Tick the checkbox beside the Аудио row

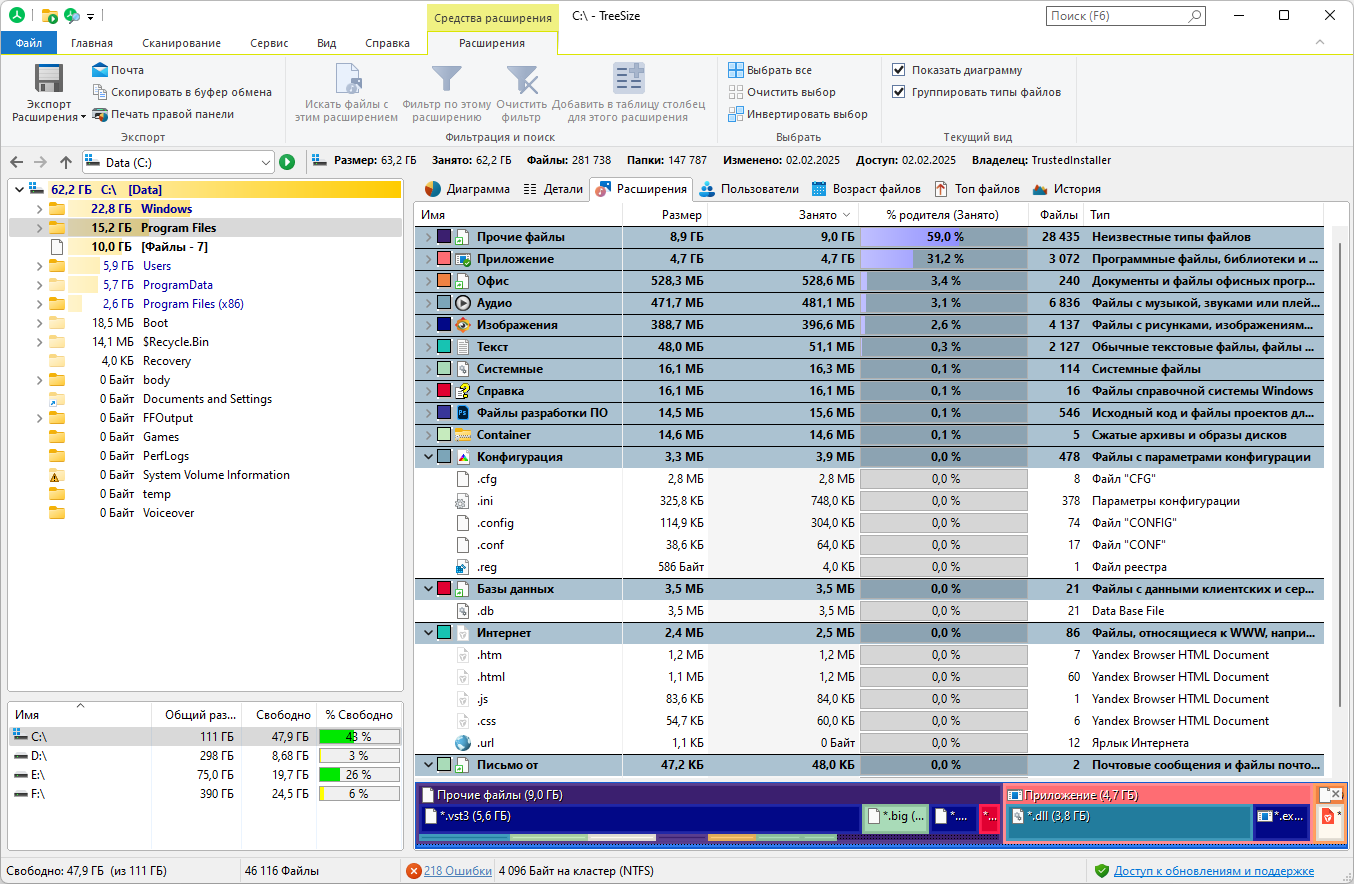pyautogui.click(x=444, y=303)
